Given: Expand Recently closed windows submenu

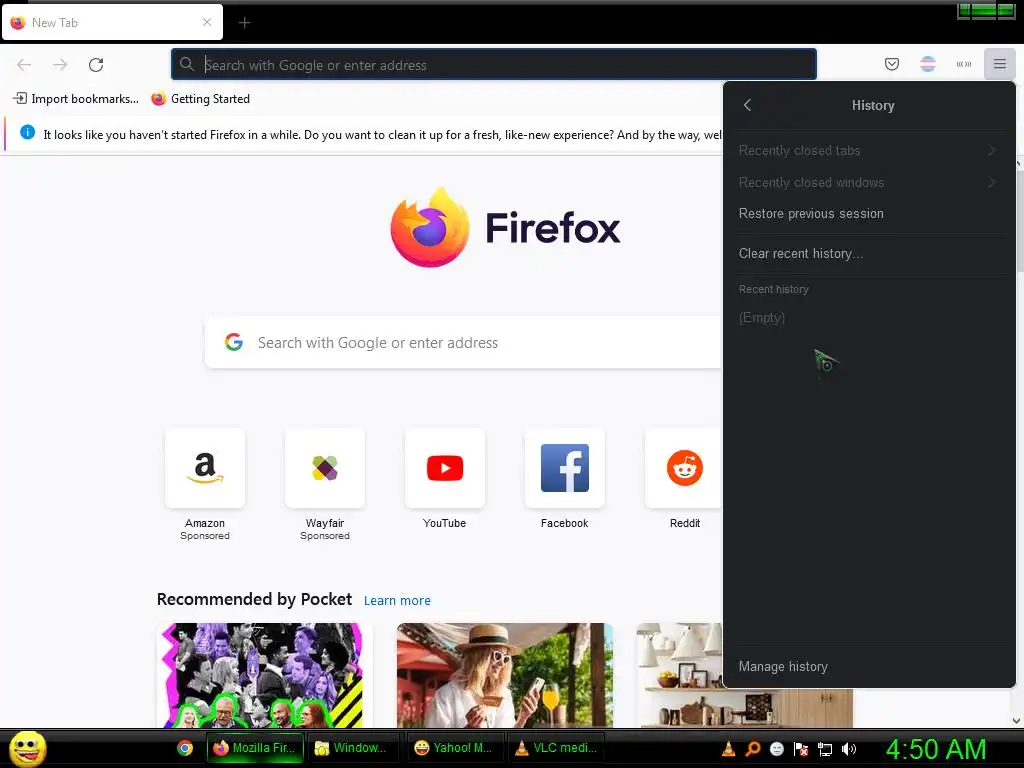Looking at the screenshot, I should coord(869,182).
